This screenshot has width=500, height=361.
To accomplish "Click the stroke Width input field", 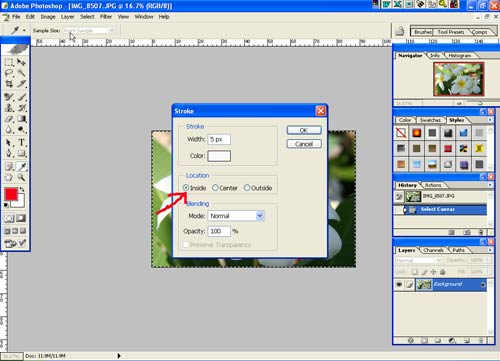I will (x=219, y=139).
